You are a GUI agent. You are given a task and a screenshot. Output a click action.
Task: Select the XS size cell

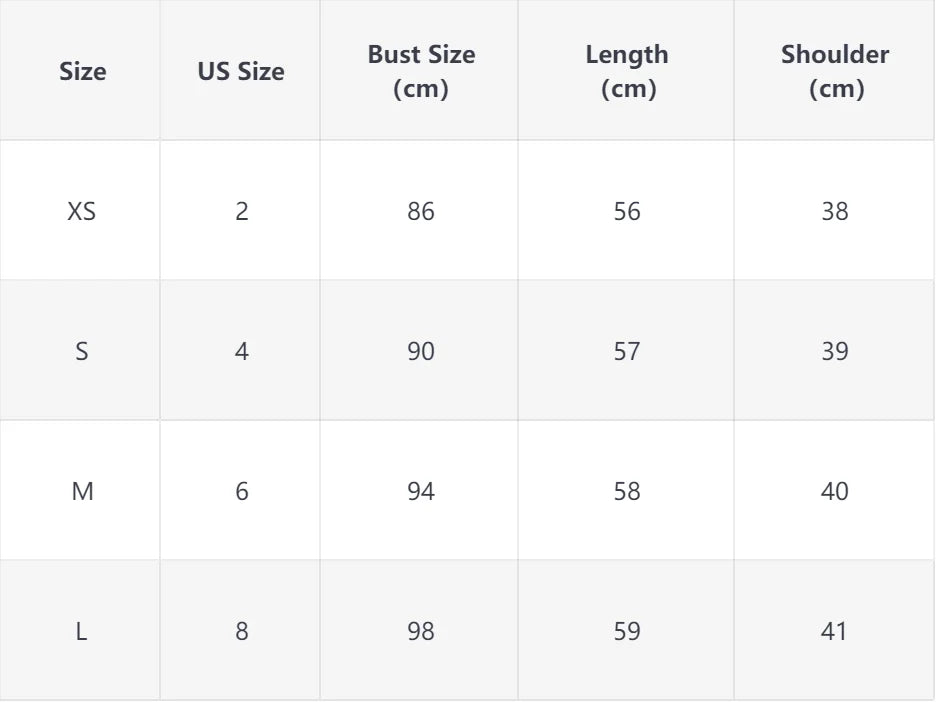coord(82,211)
